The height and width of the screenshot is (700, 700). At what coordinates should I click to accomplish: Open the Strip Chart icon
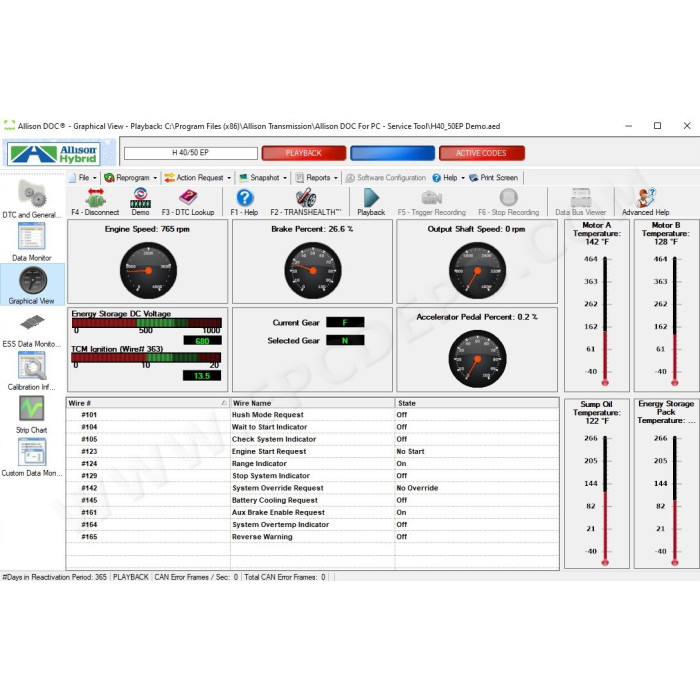pos(32,408)
